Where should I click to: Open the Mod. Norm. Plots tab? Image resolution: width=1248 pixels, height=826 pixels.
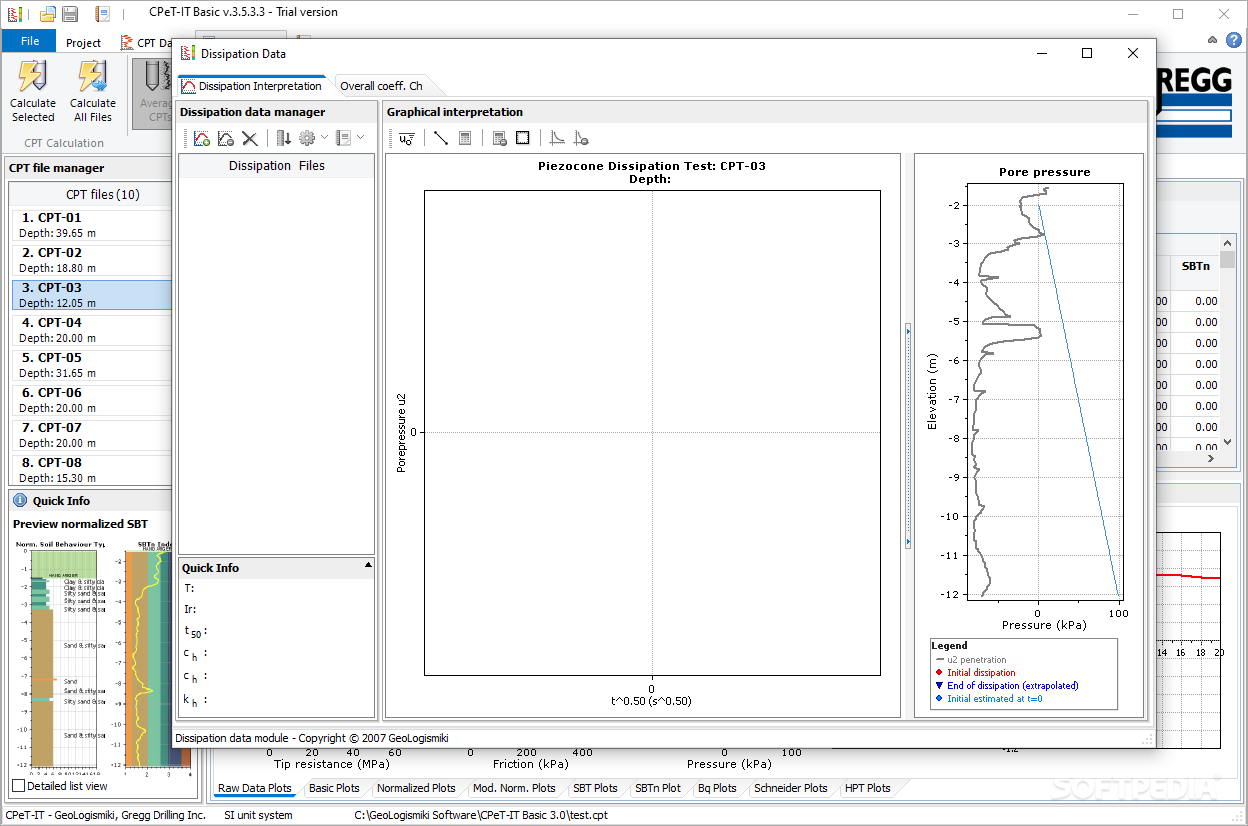click(514, 788)
